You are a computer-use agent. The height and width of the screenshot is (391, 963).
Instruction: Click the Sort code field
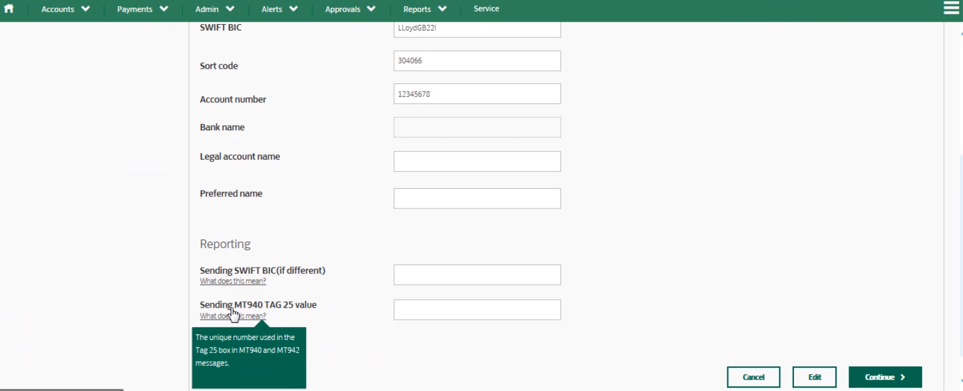click(x=477, y=61)
